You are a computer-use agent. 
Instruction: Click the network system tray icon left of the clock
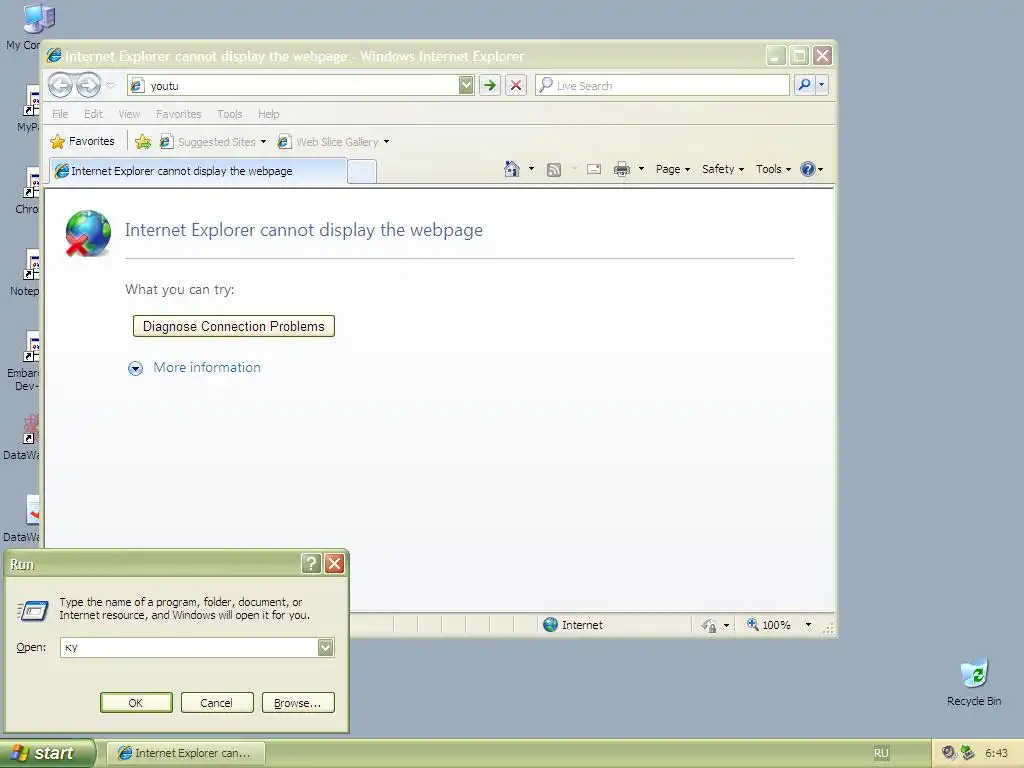967,752
